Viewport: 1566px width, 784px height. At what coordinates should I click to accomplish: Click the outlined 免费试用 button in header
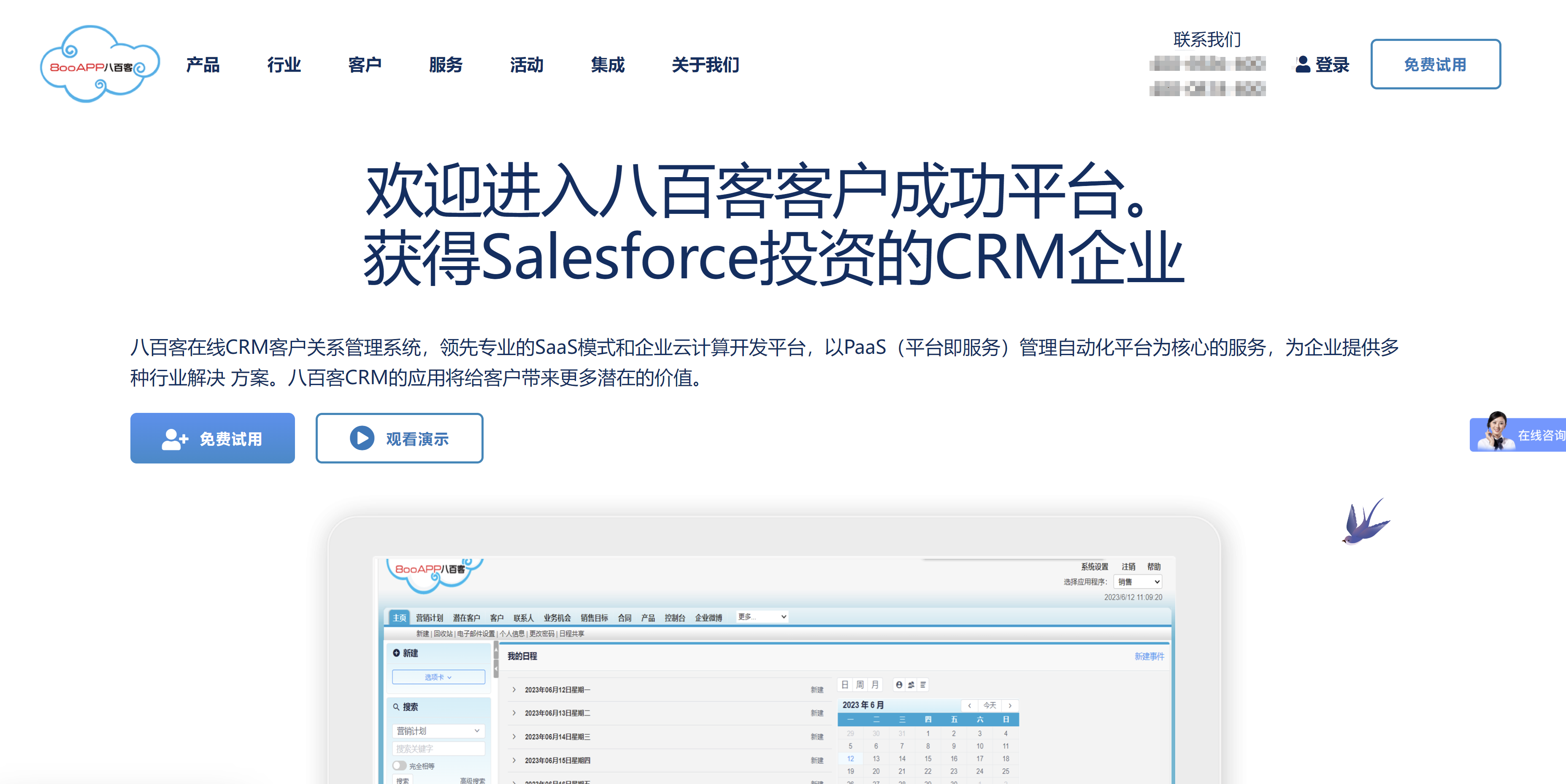pos(1435,64)
